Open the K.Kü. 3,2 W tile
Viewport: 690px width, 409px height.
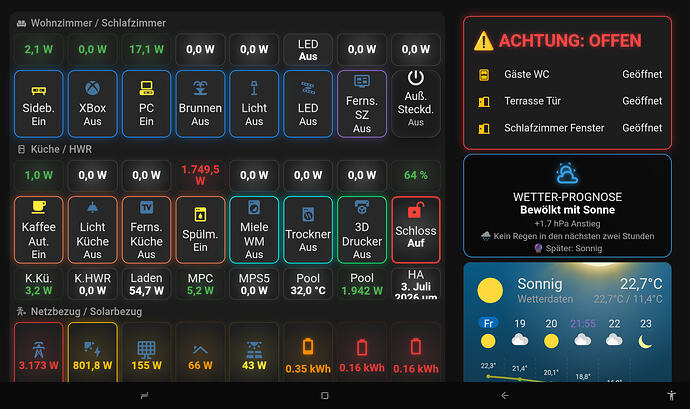(x=39, y=284)
